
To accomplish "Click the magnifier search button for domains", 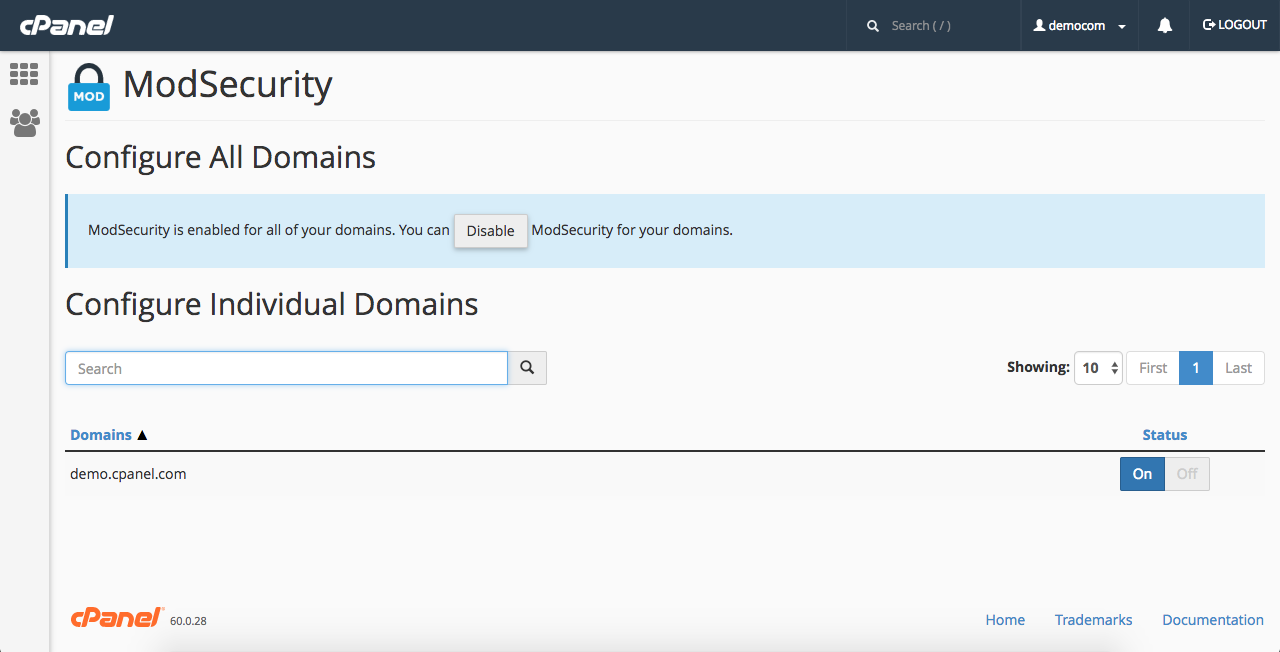I will [x=527, y=368].
